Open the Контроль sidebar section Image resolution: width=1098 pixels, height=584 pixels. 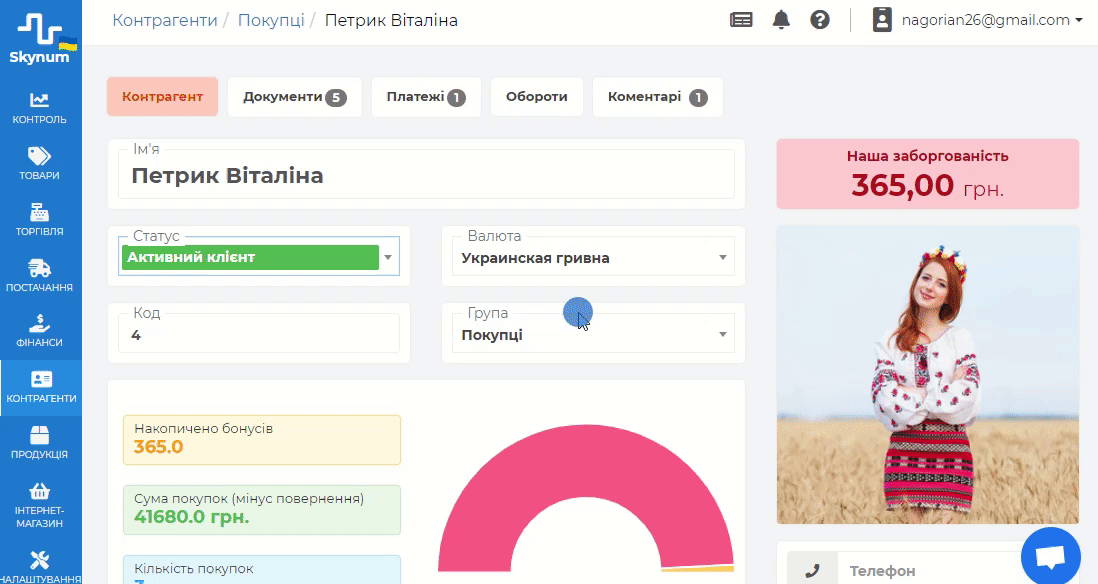pyautogui.click(x=40, y=108)
